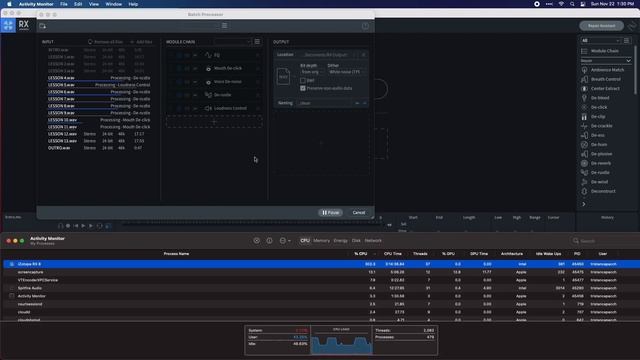Open macOS Spotlight search icon
This screenshot has height=360, width=640.
coord(572,4)
